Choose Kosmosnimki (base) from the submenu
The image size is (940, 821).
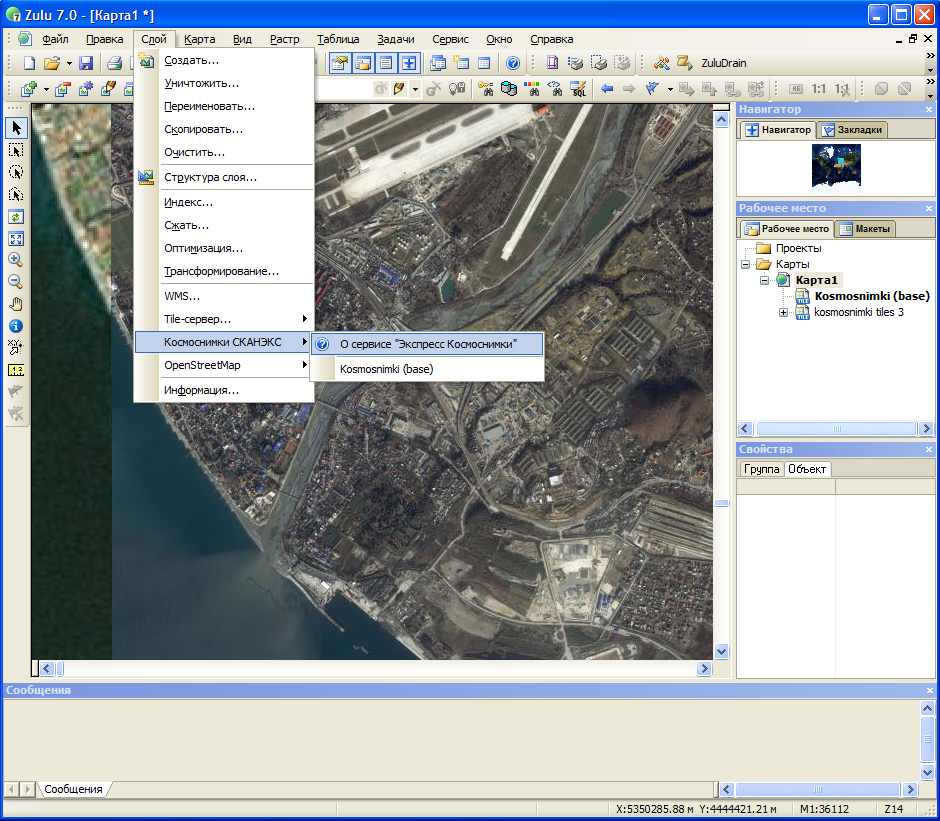click(x=386, y=369)
